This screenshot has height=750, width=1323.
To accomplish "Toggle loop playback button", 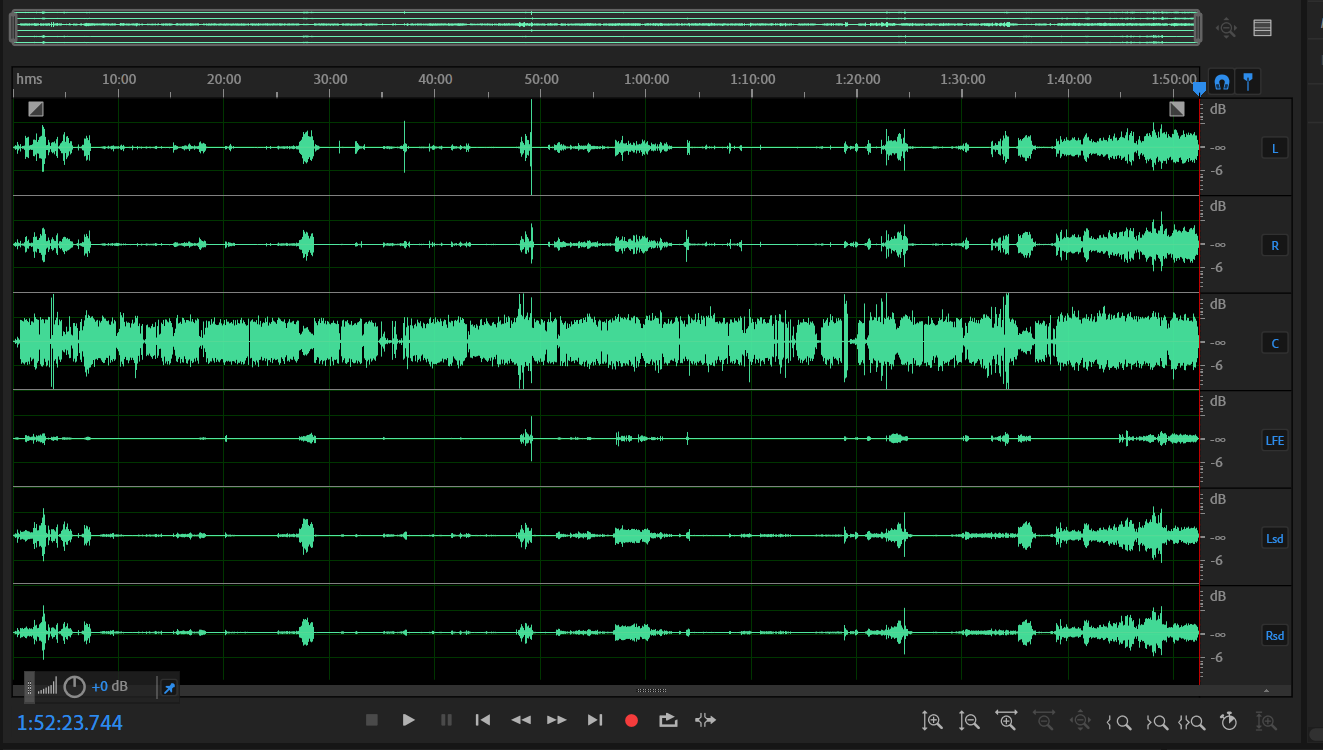I will coord(668,720).
